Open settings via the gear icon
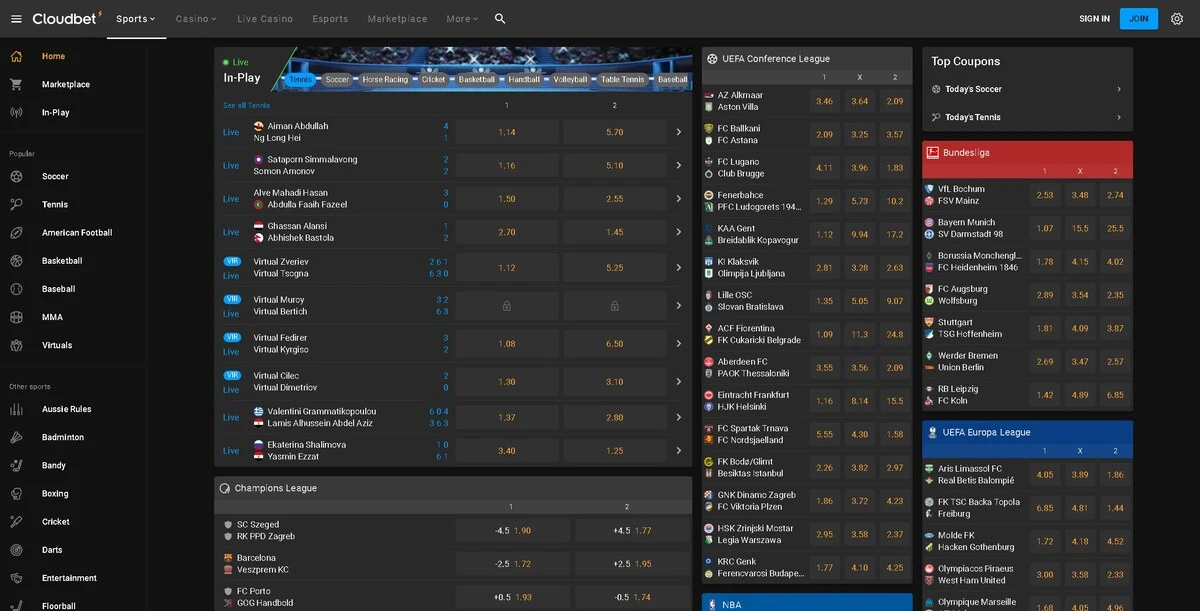The height and width of the screenshot is (611, 1200). 1177,19
